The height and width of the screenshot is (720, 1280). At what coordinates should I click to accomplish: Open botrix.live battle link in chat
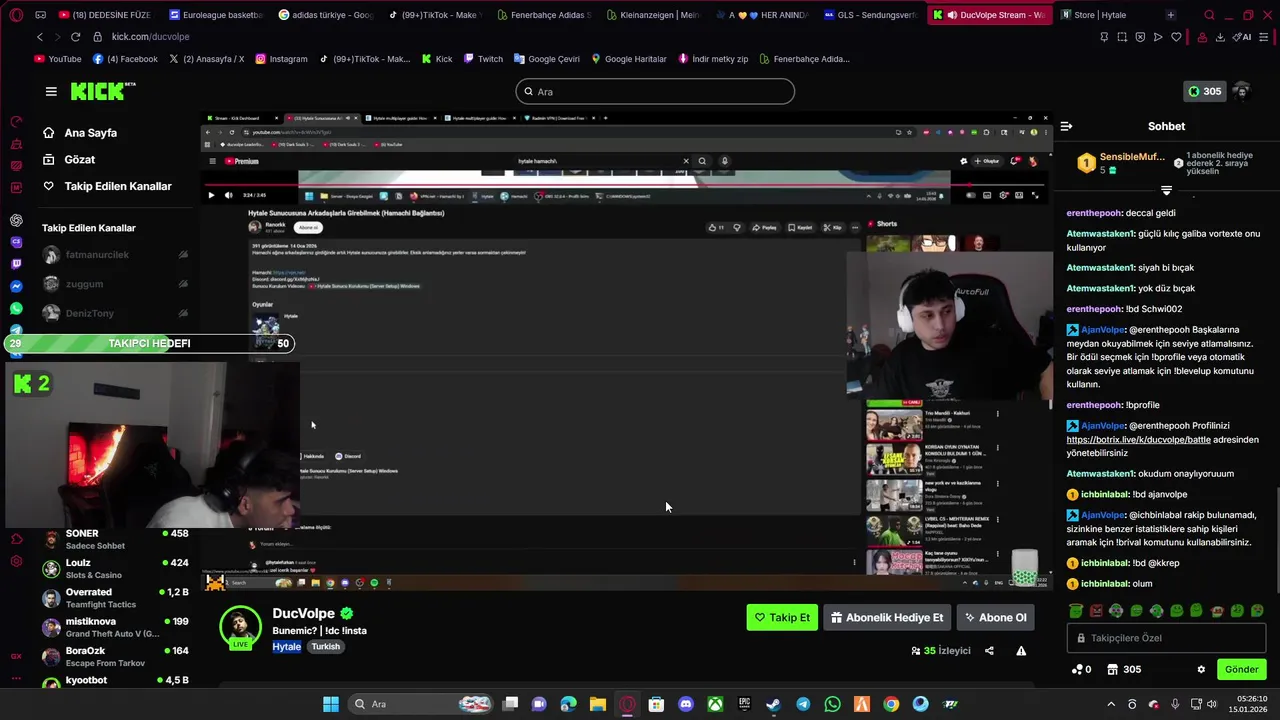click(1138, 439)
